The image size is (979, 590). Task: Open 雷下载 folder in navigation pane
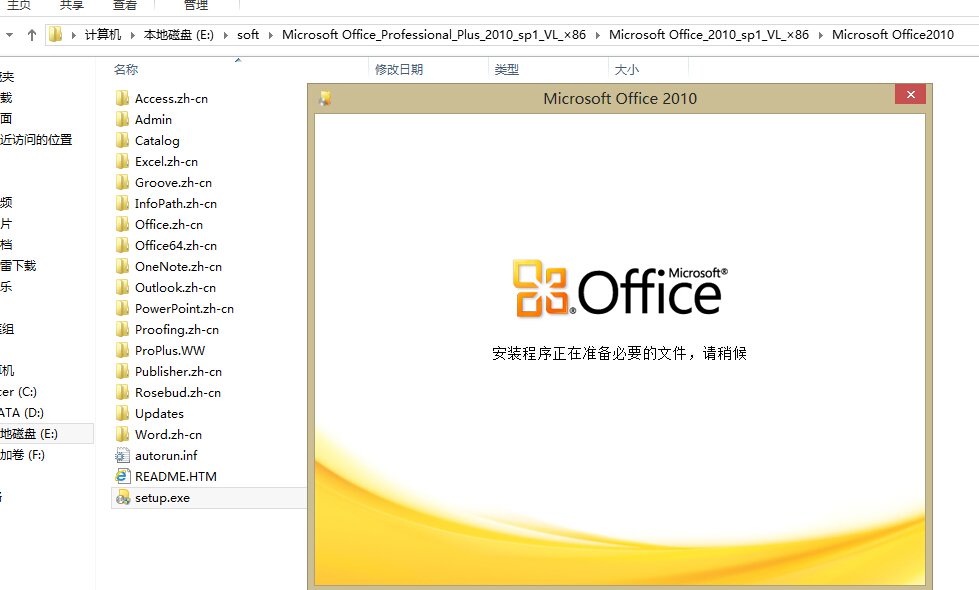(x=18, y=266)
